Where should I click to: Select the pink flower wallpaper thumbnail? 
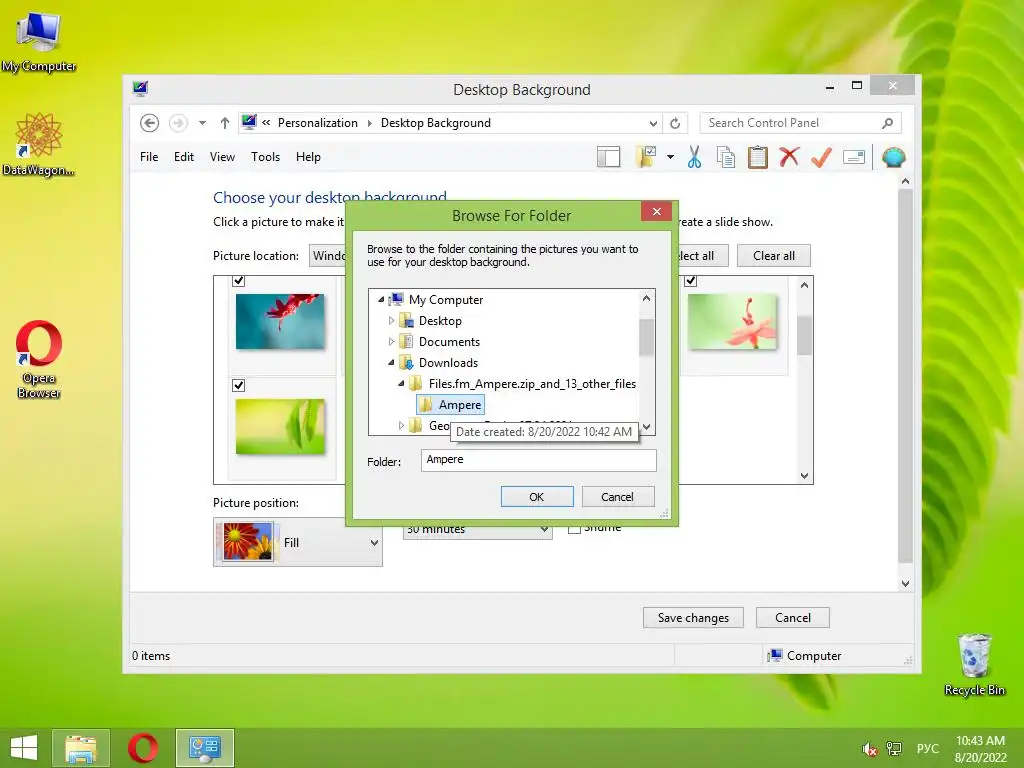(732, 321)
